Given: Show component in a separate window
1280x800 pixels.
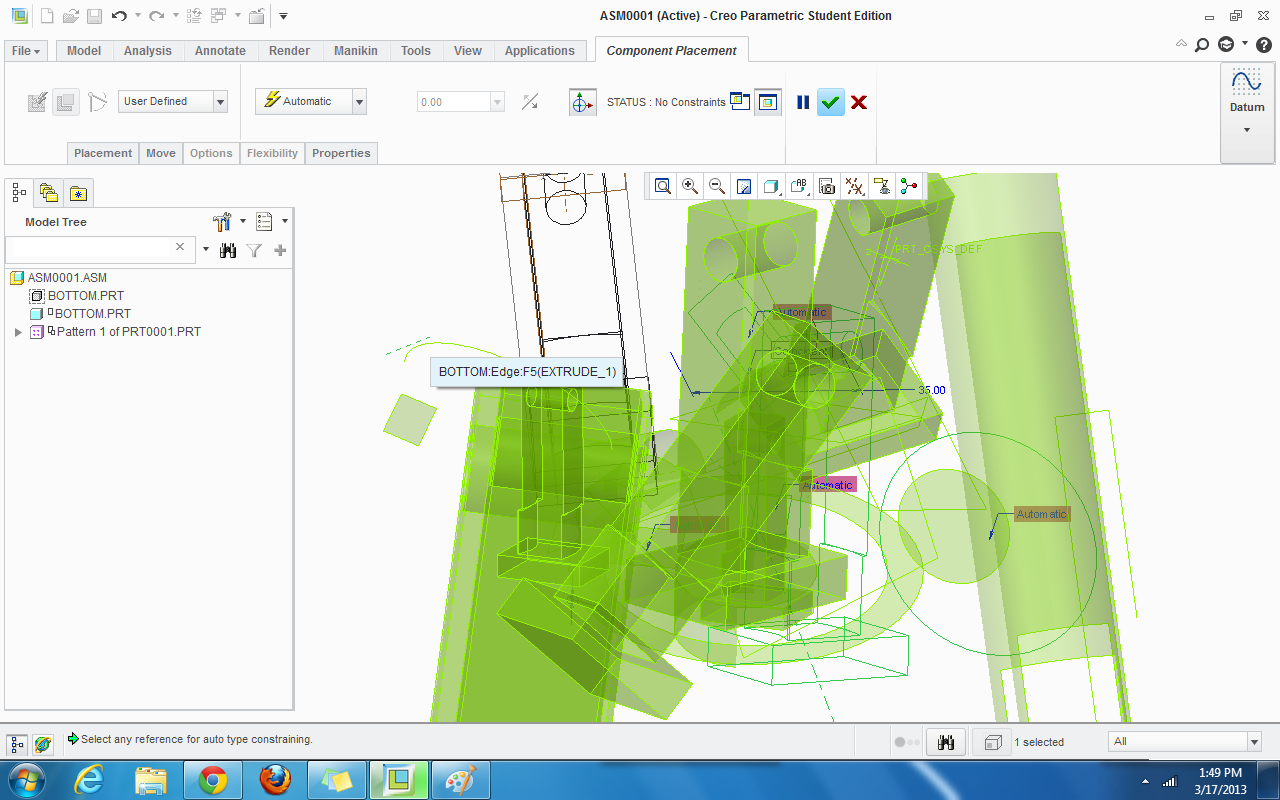Looking at the screenshot, I should 740,101.
